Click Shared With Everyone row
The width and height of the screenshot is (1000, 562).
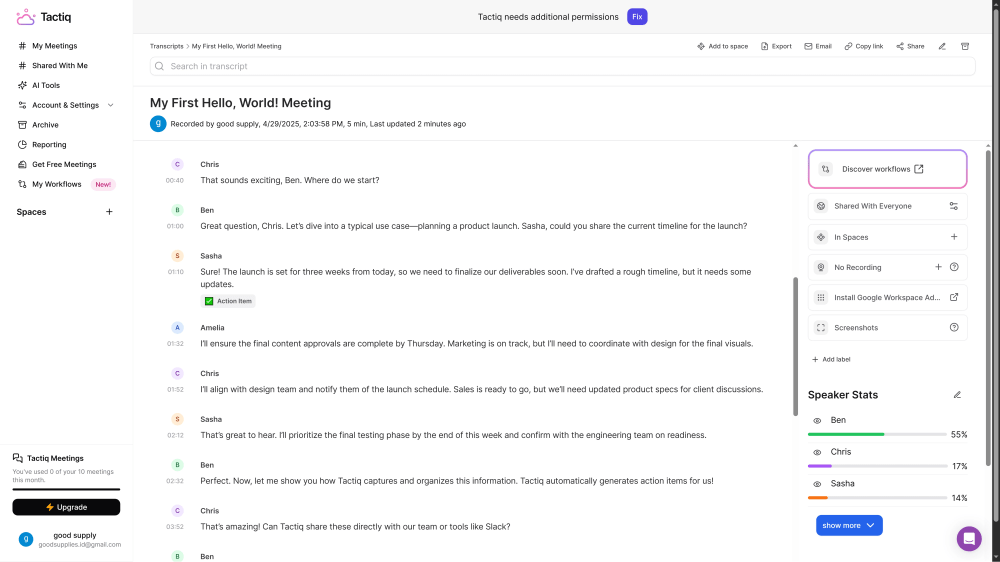click(x=887, y=206)
